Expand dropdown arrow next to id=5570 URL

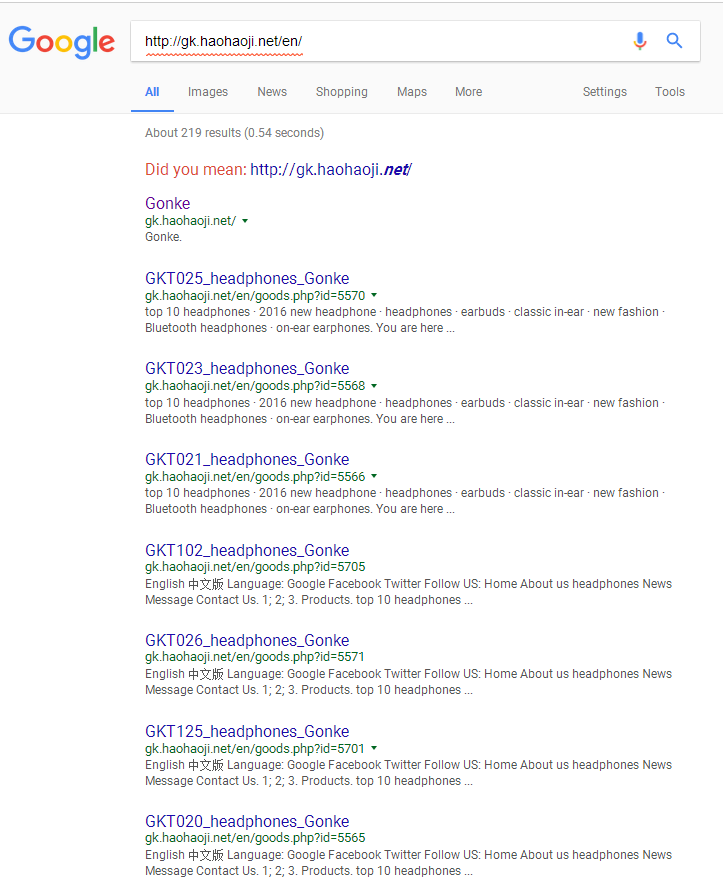point(374,295)
